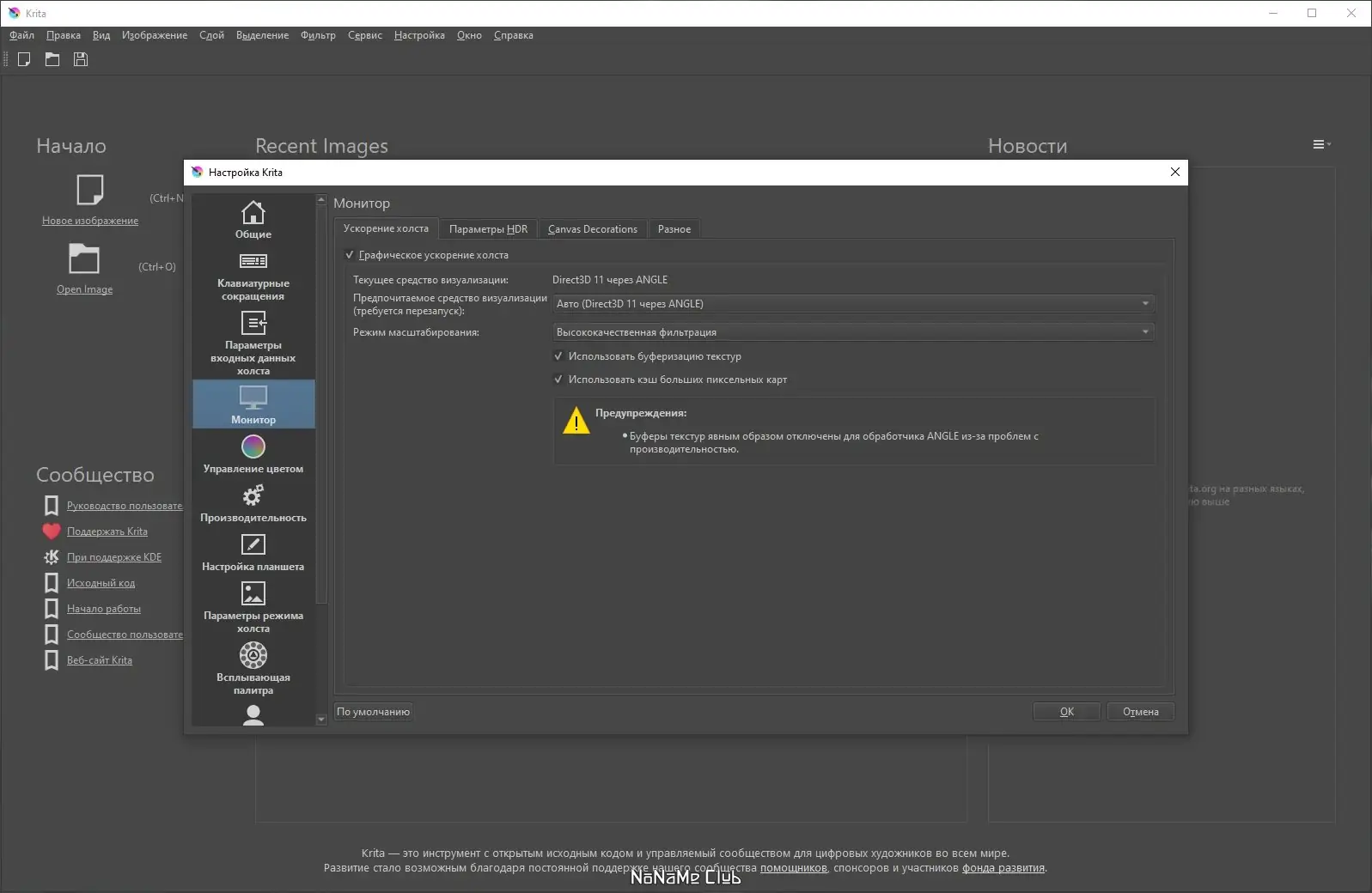Switch to the Разное tab
This screenshot has height=893, width=1372.
pos(674,229)
